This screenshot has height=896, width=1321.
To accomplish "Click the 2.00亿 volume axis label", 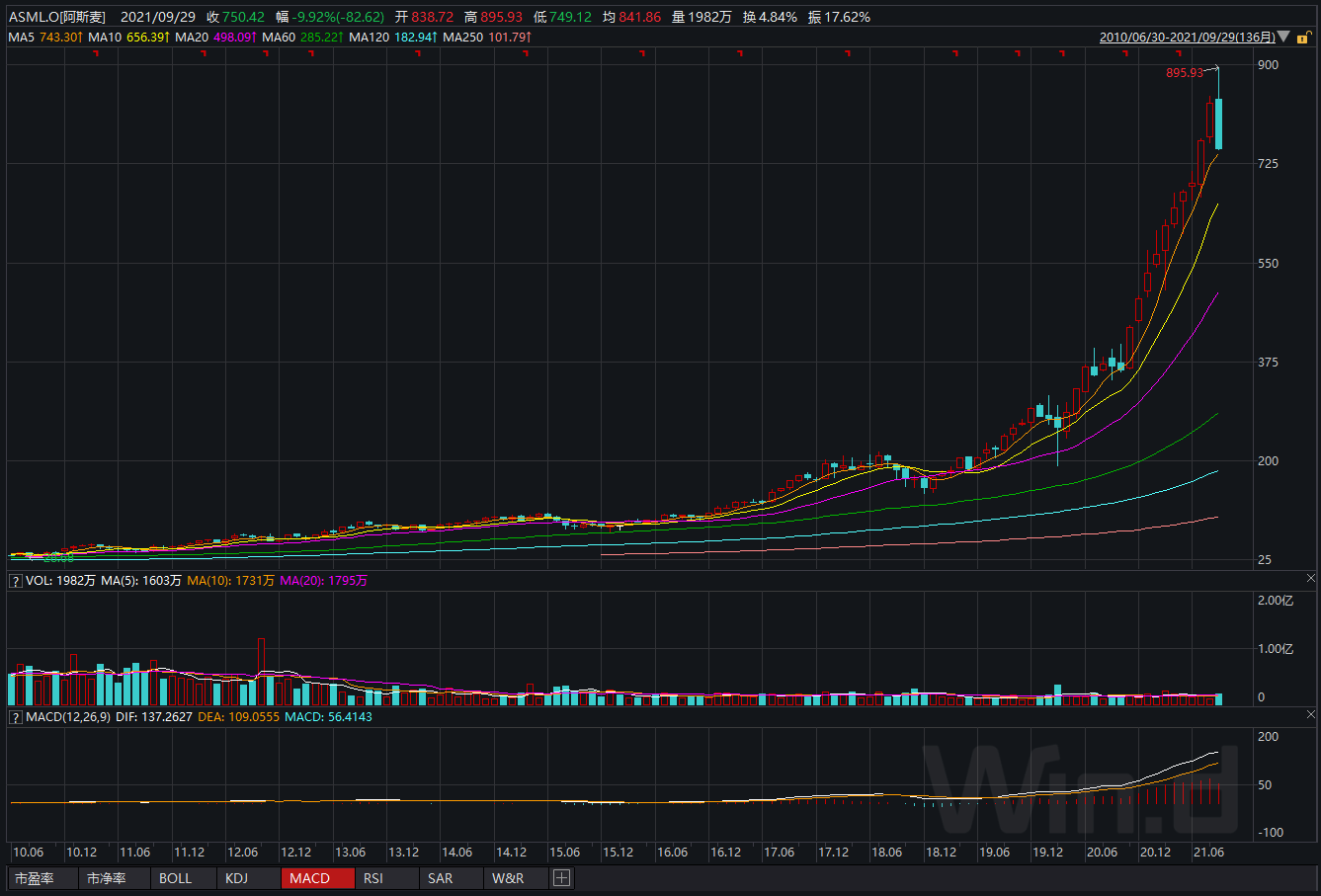I will (x=1275, y=601).
